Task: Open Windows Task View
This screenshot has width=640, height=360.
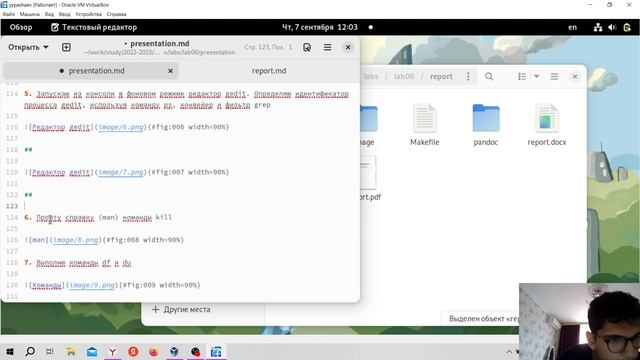Action: click(50, 351)
